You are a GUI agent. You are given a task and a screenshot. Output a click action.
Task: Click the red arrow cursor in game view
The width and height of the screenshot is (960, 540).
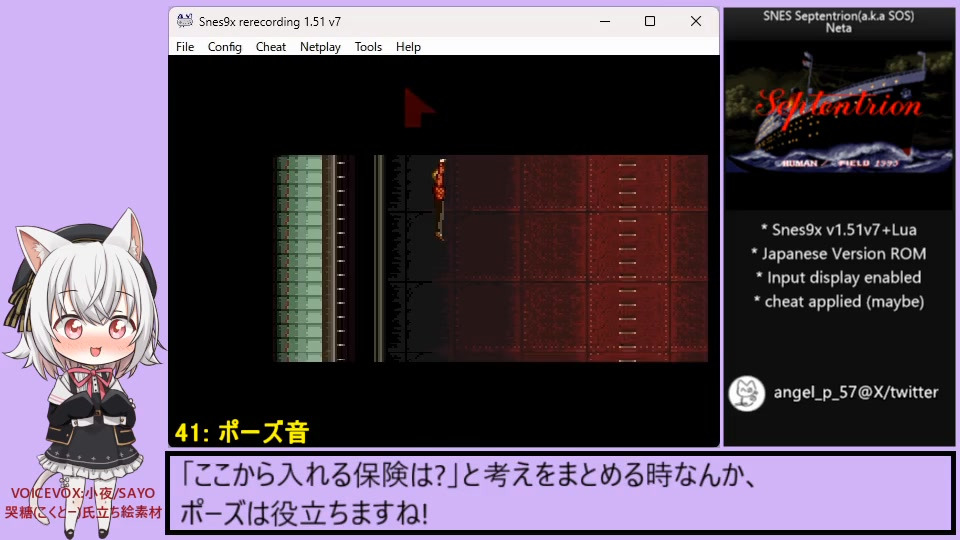pos(419,108)
